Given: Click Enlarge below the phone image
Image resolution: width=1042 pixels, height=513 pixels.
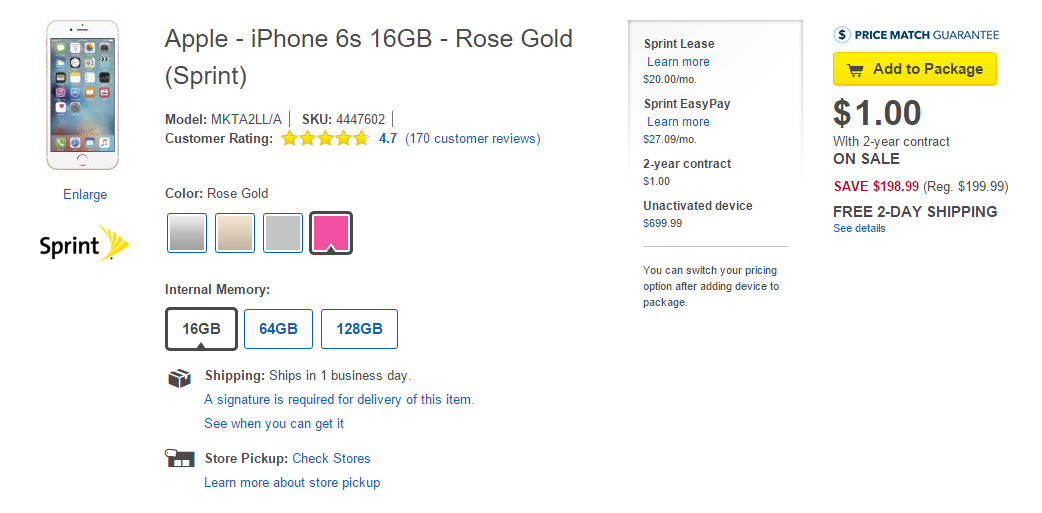Looking at the screenshot, I should click(85, 195).
